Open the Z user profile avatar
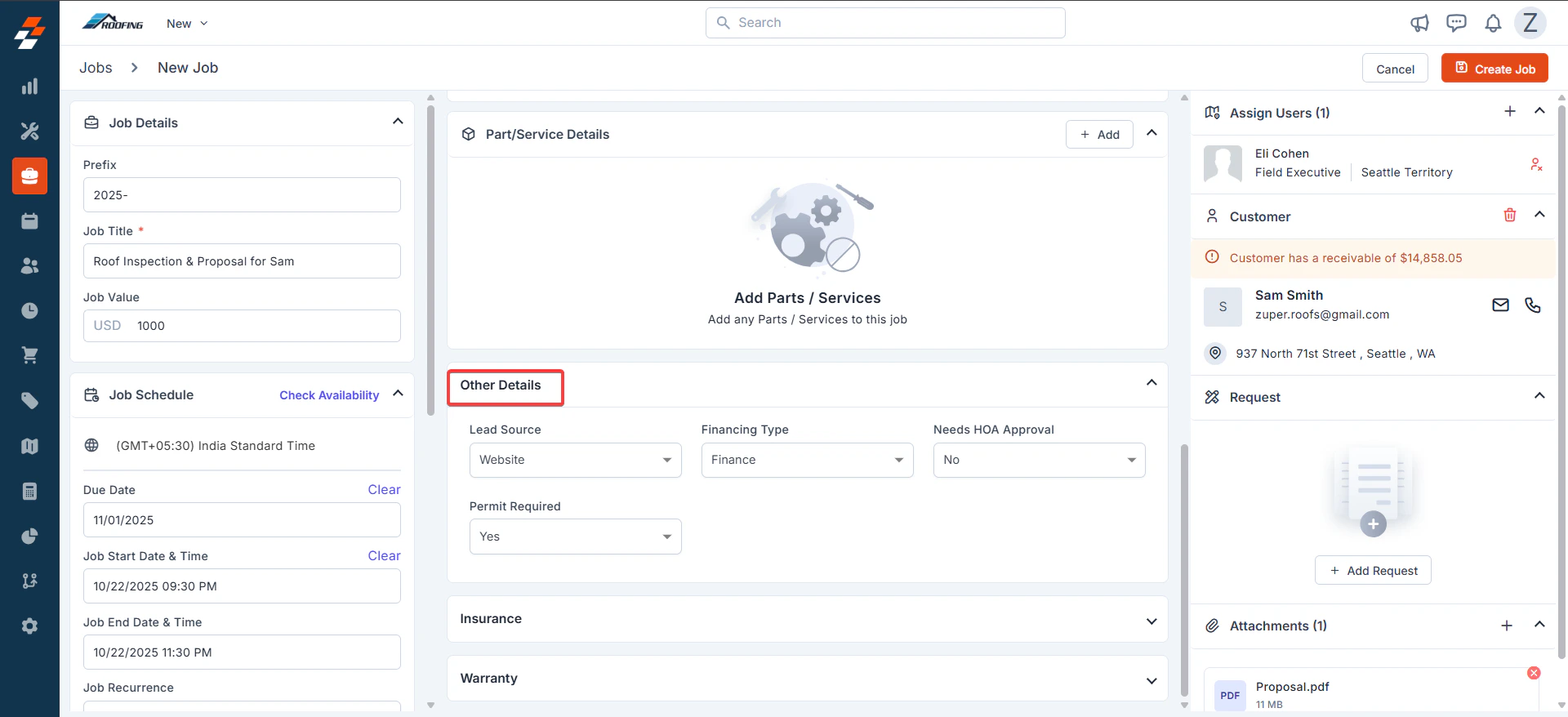 coord(1530,23)
